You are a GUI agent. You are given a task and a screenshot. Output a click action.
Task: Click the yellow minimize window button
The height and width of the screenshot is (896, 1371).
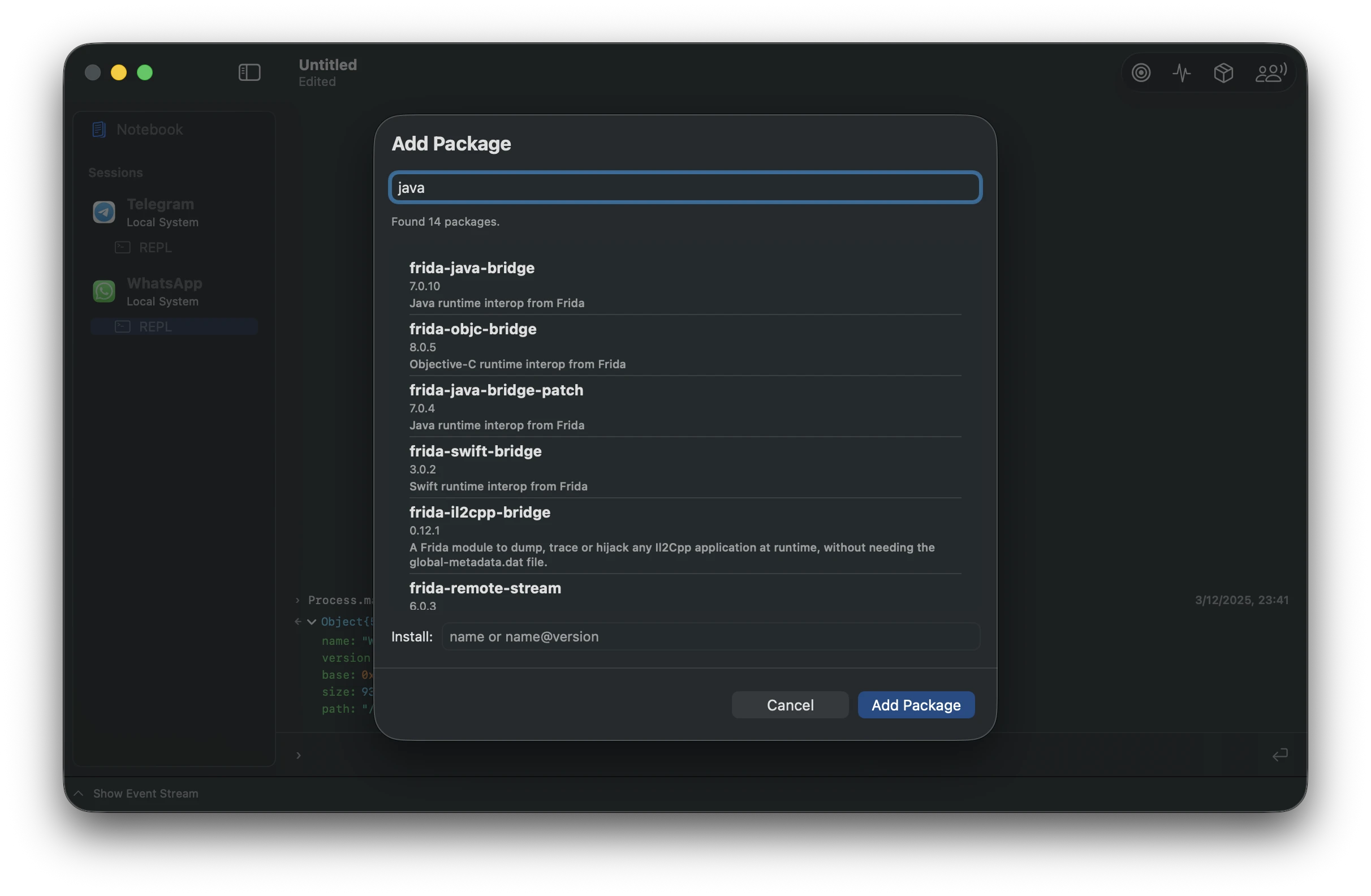tap(119, 72)
